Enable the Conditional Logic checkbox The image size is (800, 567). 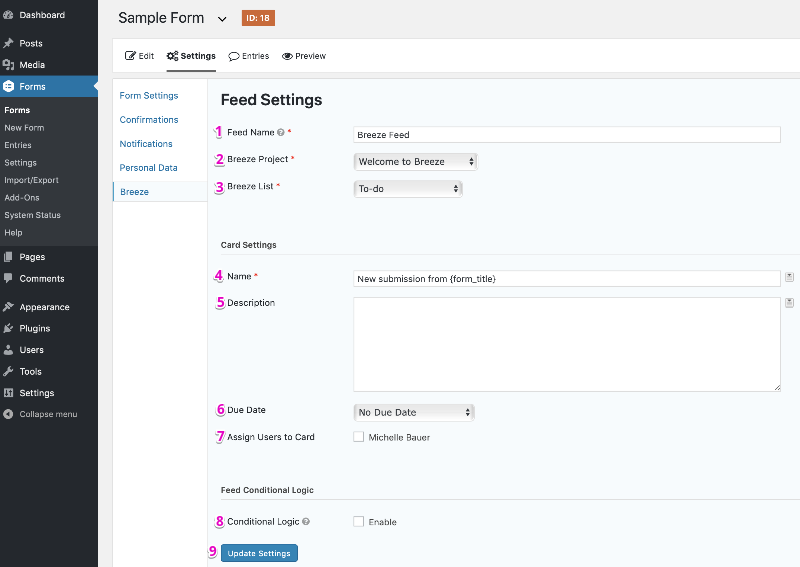[359, 522]
